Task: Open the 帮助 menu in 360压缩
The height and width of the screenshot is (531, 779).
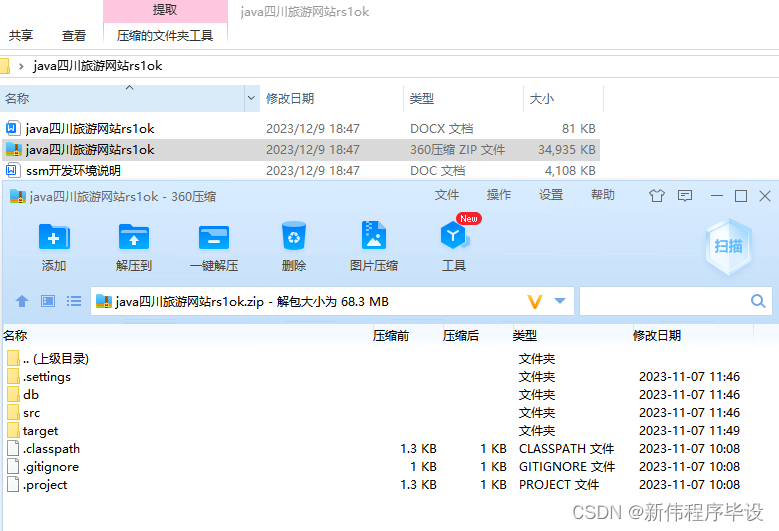Action: [x=603, y=195]
